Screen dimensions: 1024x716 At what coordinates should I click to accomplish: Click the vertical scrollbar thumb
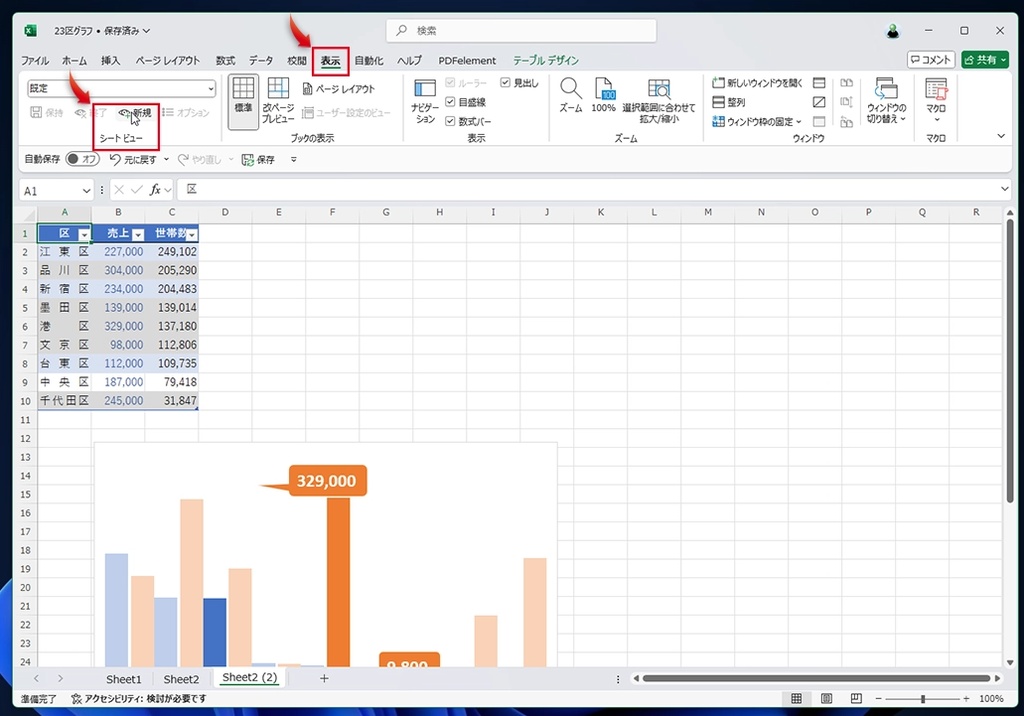point(1010,361)
